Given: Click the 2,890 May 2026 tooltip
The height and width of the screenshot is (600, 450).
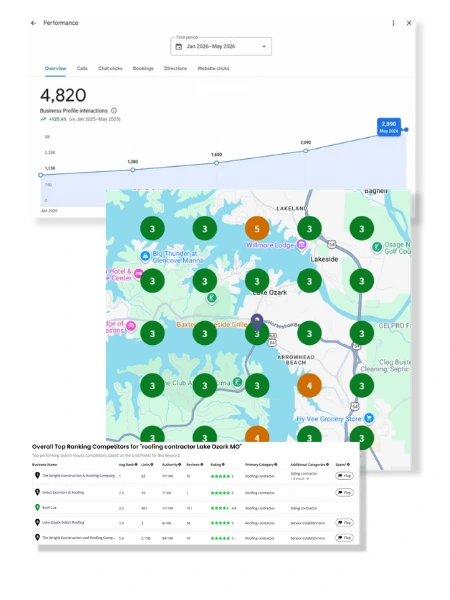Looking at the screenshot, I should (x=389, y=127).
